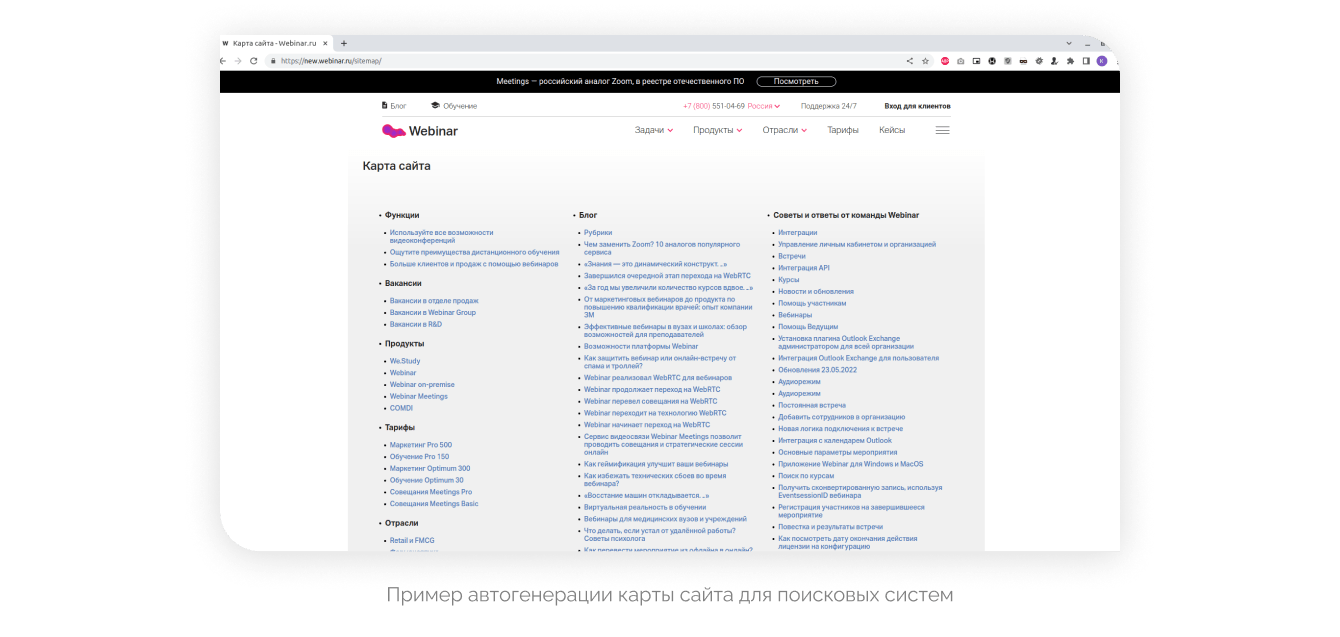The width and height of the screenshot is (1340, 637).
Task: Open 'Постоянная встреча' link
Action: pyautogui.click(x=812, y=405)
